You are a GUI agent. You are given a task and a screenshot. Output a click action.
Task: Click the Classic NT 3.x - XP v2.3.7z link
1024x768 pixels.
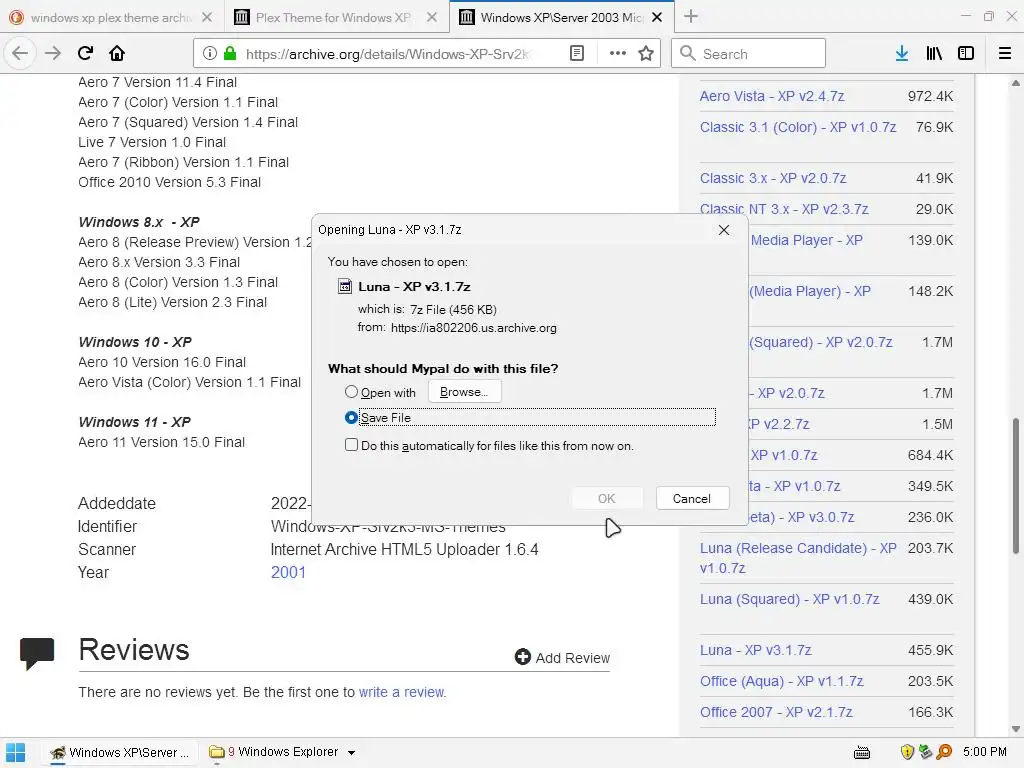pyautogui.click(x=784, y=209)
